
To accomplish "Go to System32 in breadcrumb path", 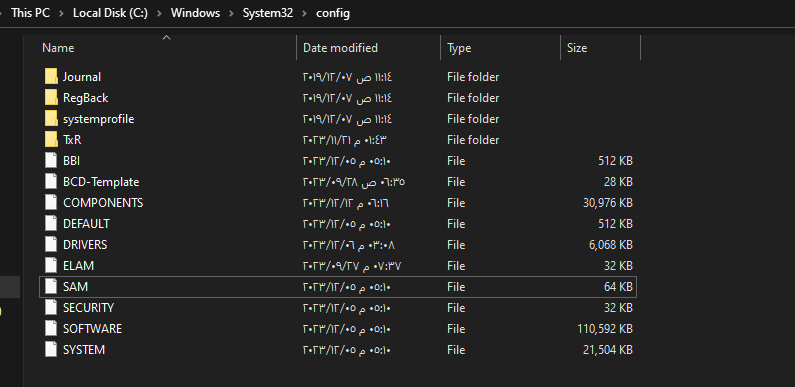I will 268,13.
